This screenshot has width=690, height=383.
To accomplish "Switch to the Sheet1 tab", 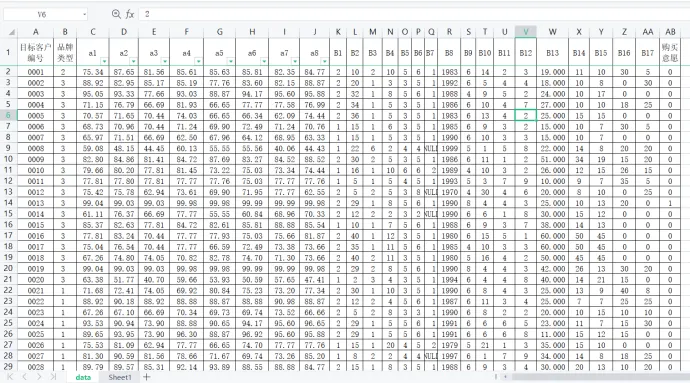I will (x=120, y=377).
